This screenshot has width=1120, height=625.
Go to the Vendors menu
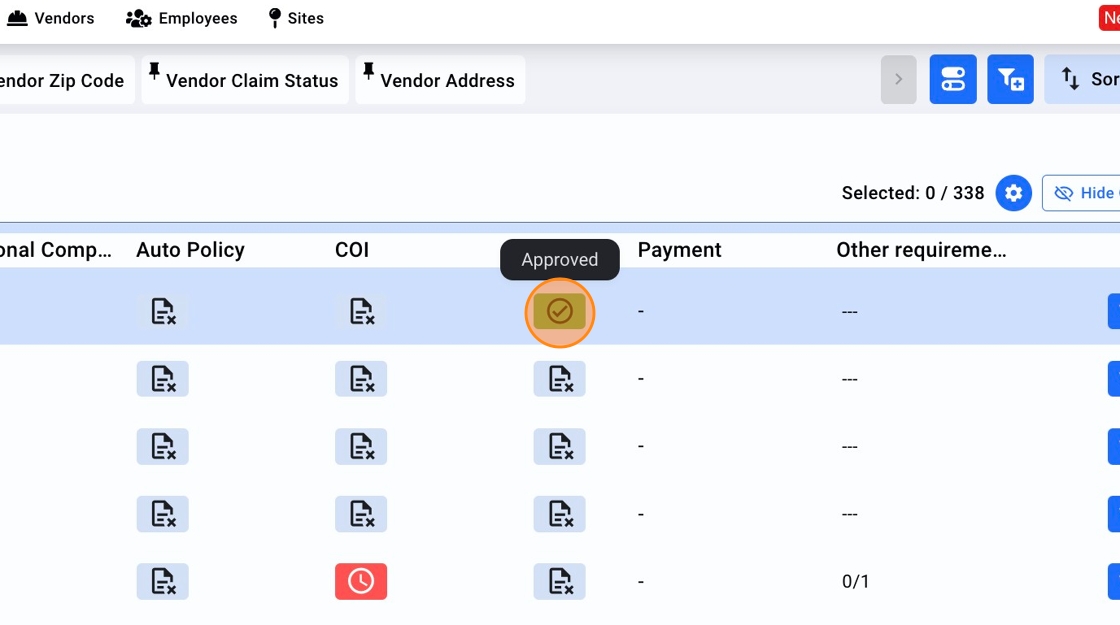[50, 18]
